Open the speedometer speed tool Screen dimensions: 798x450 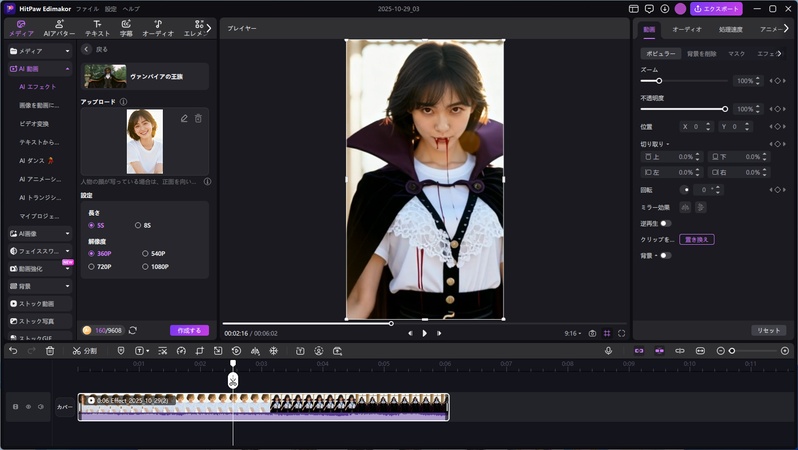click(181, 351)
